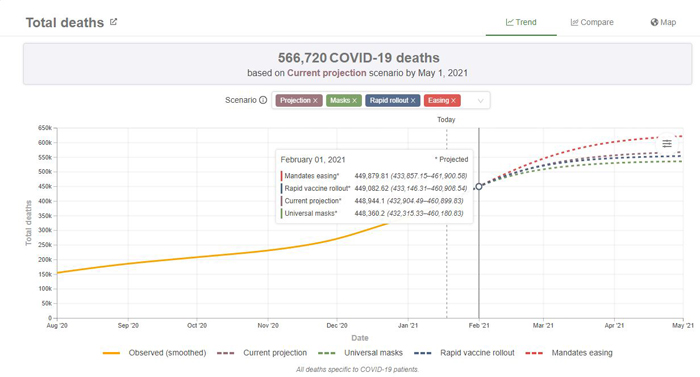Open Total deaths external link icon
The height and width of the screenshot is (377, 700).
pyautogui.click(x=113, y=21)
